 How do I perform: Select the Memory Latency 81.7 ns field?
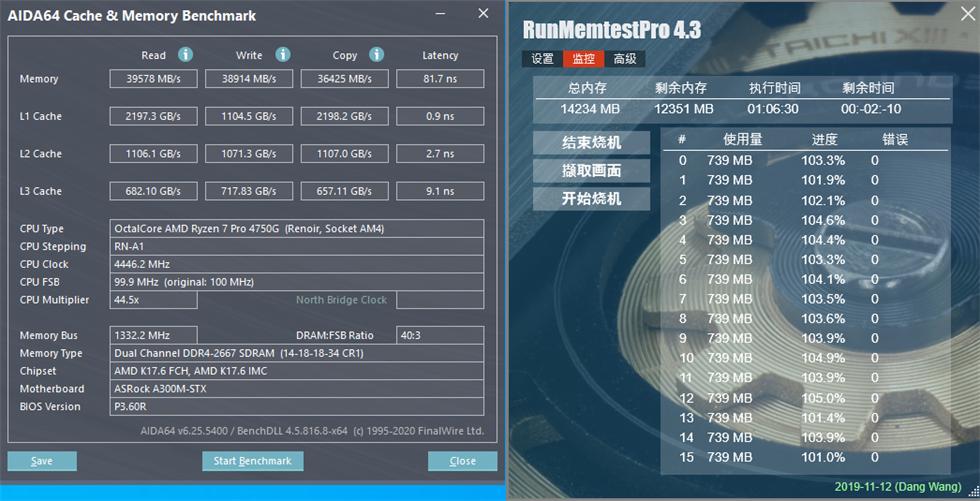point(440,79)
